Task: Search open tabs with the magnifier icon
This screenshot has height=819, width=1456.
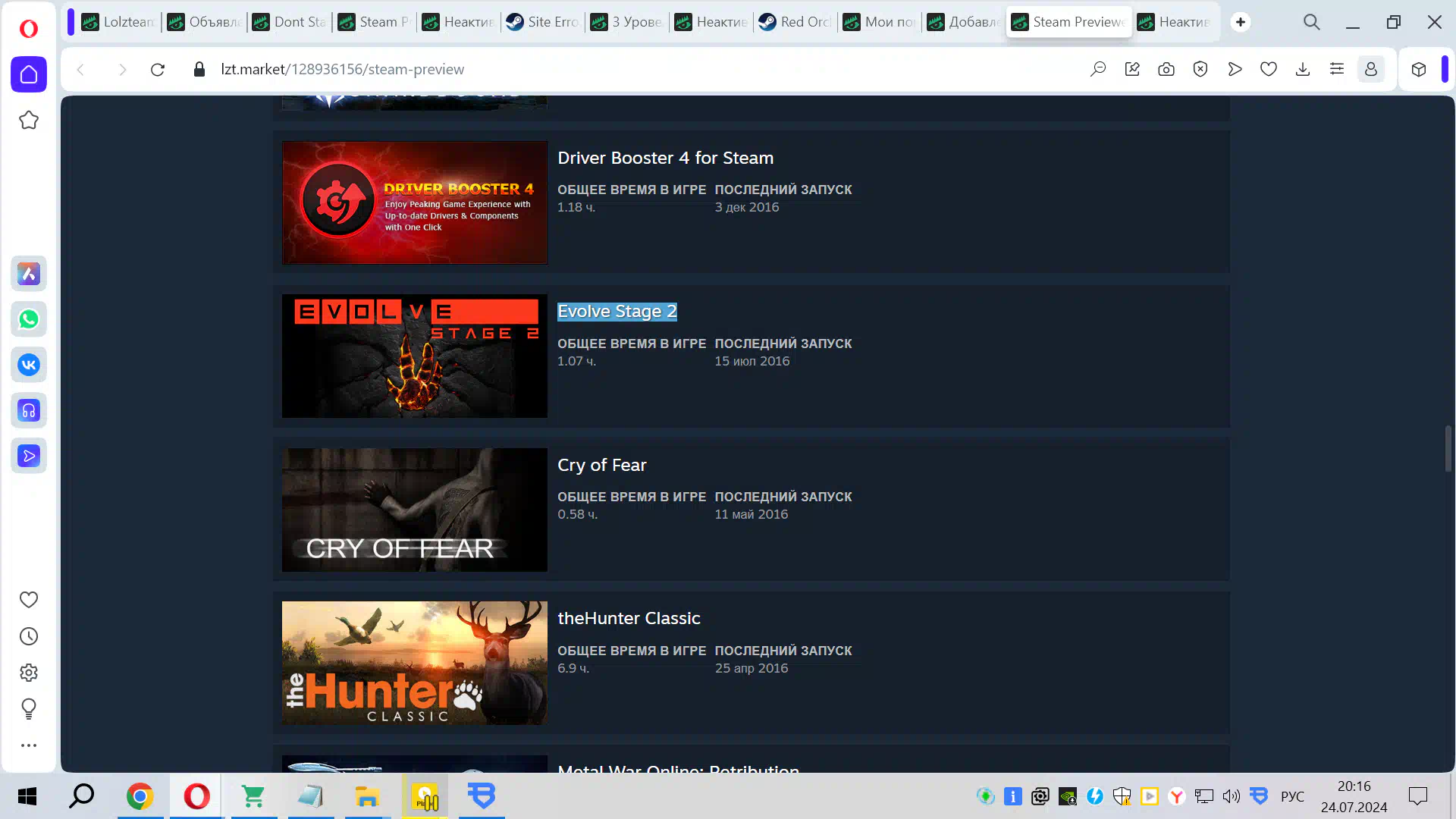Action: (x=1312, y=22)
